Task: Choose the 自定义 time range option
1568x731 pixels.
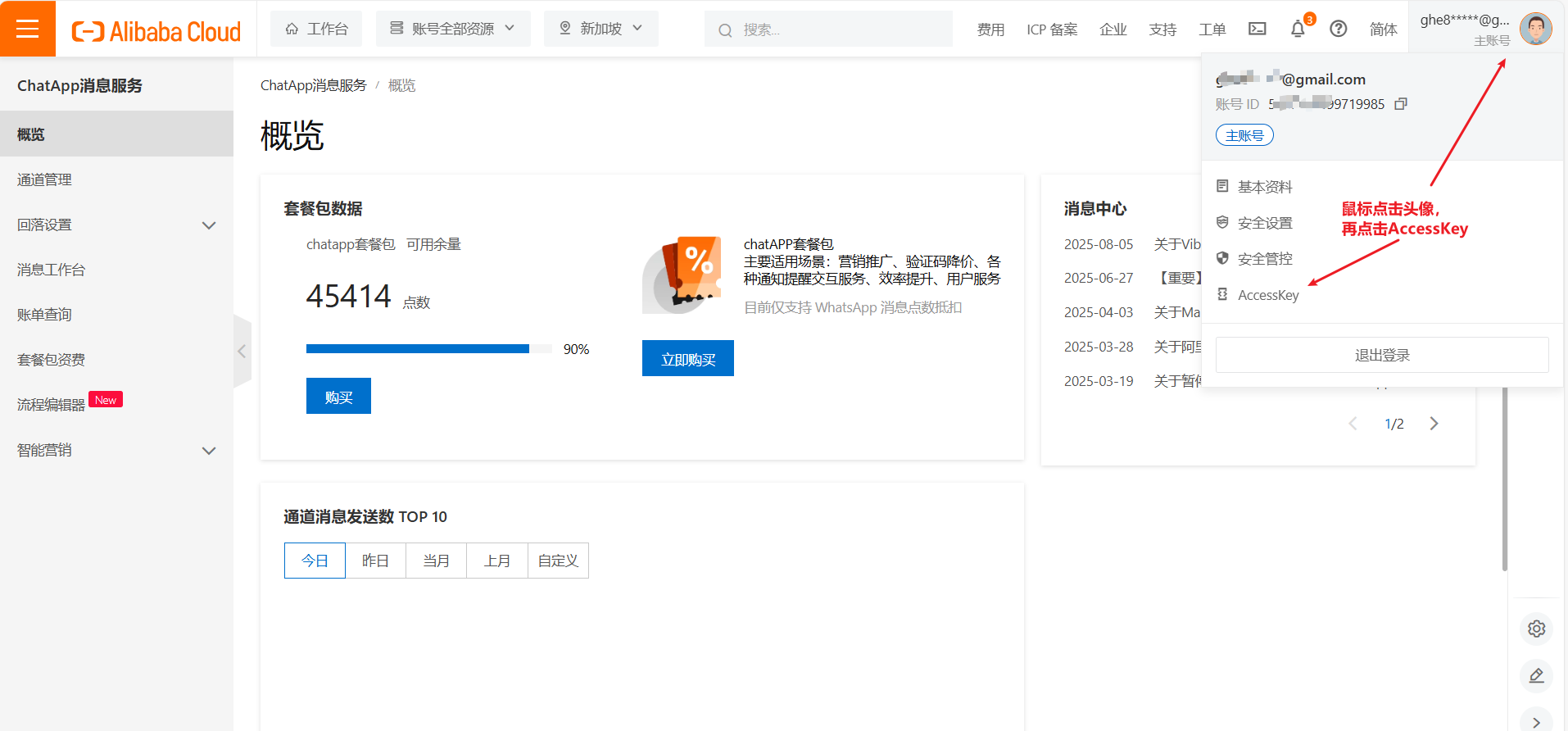Action: tap(558, 561)
